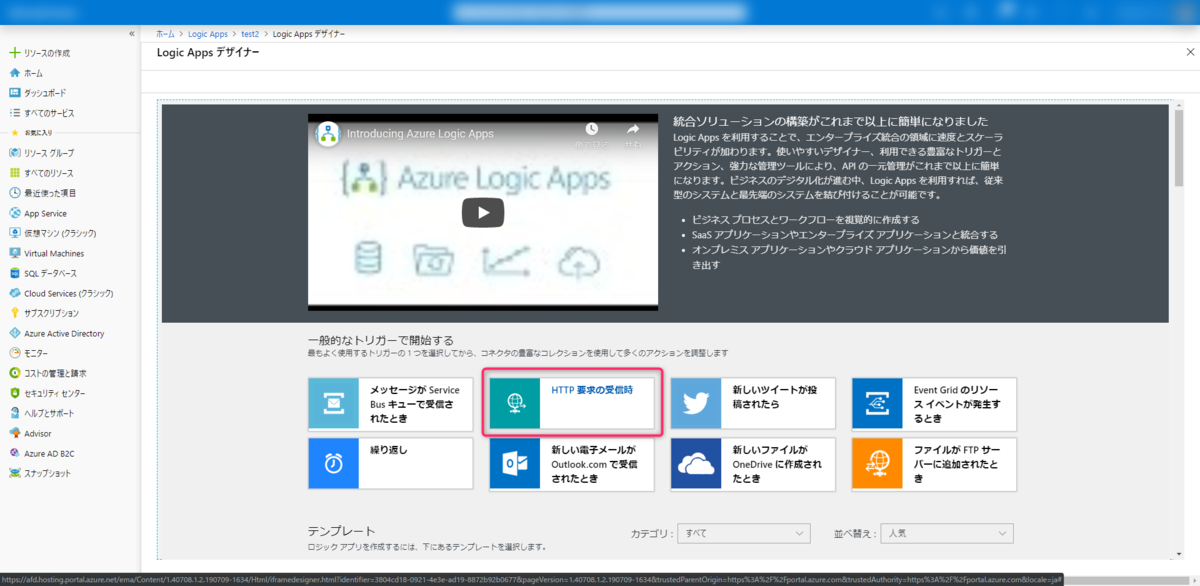This screenshot has height=586, width=1200.
Task: Open the Dashboard sidebar icon
Action: click(x=14, y=93)
